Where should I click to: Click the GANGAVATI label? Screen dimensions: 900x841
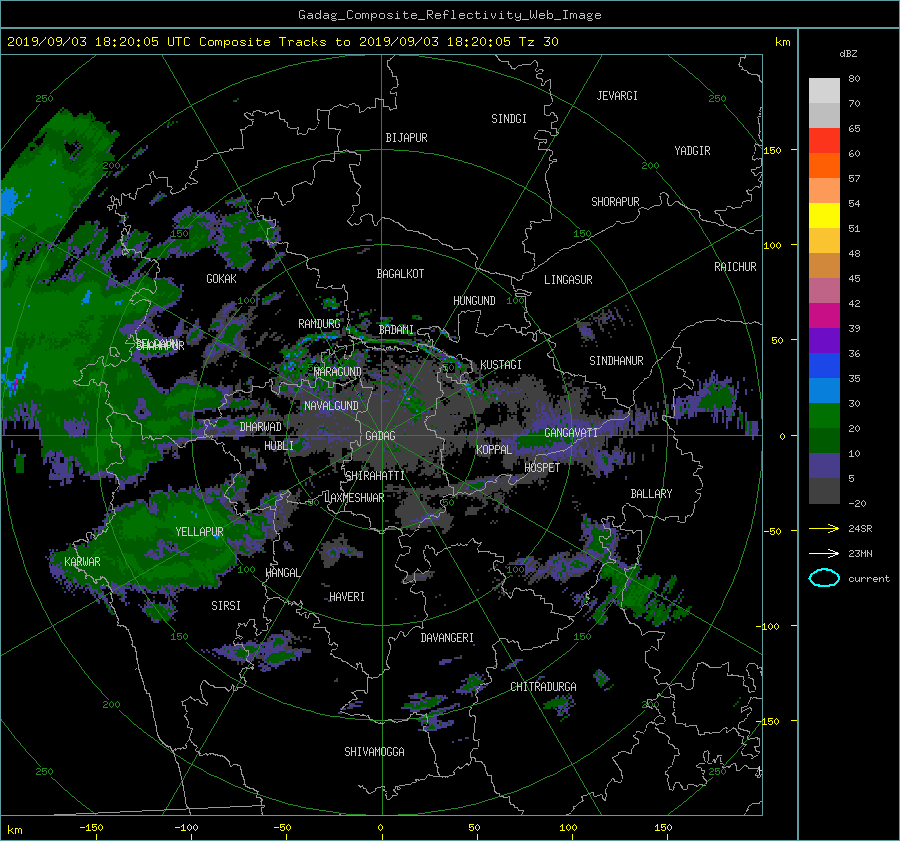571,432
